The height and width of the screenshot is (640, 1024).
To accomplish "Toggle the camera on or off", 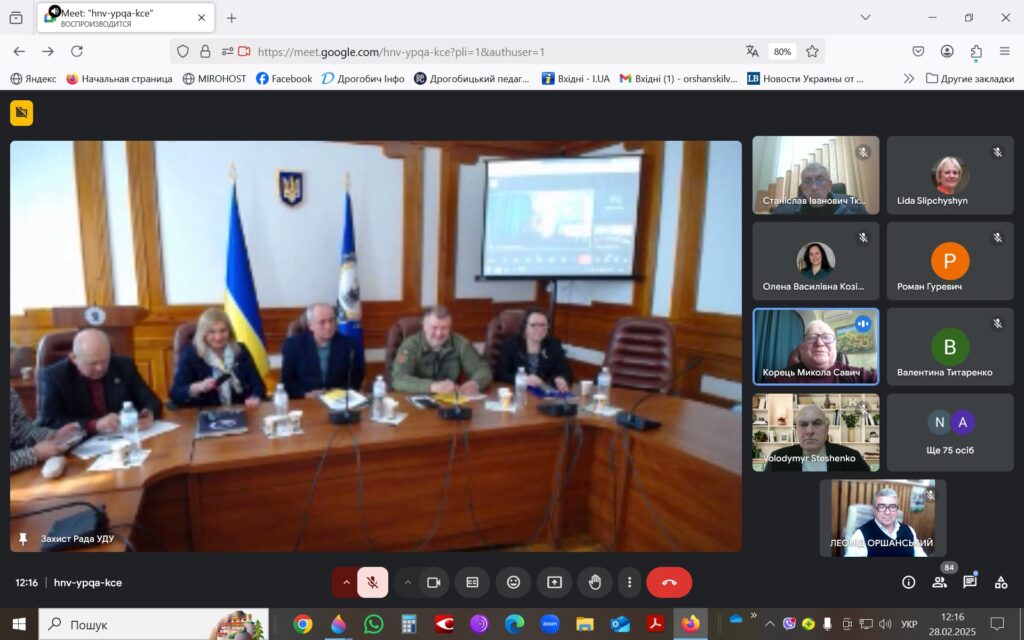I will pos(434,582).
